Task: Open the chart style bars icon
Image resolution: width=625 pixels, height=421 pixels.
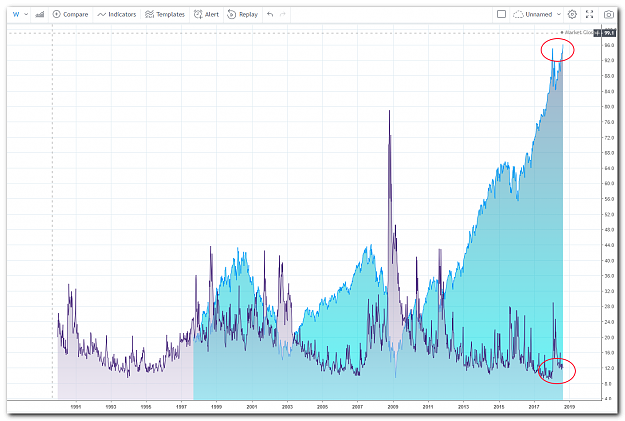Action: click(40, 14)
